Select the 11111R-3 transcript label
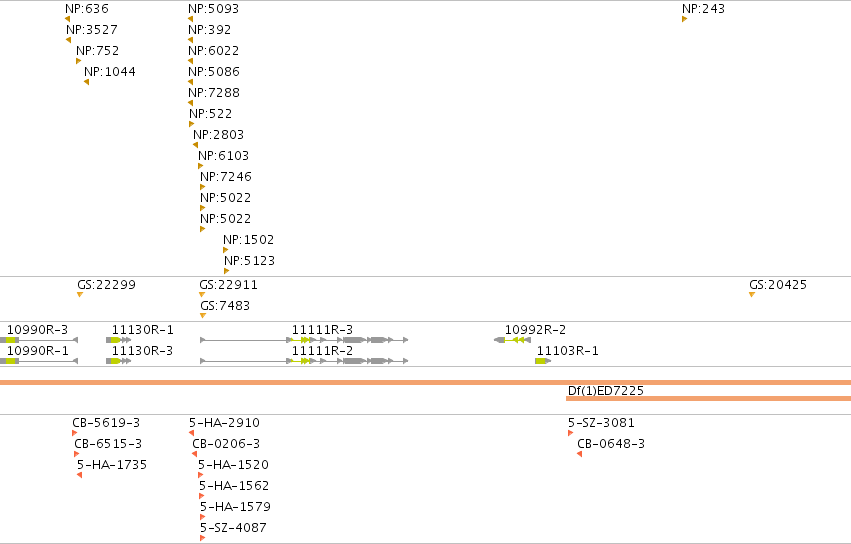The height and width of the screenshot is (544, 851). [x=322, y=330]
